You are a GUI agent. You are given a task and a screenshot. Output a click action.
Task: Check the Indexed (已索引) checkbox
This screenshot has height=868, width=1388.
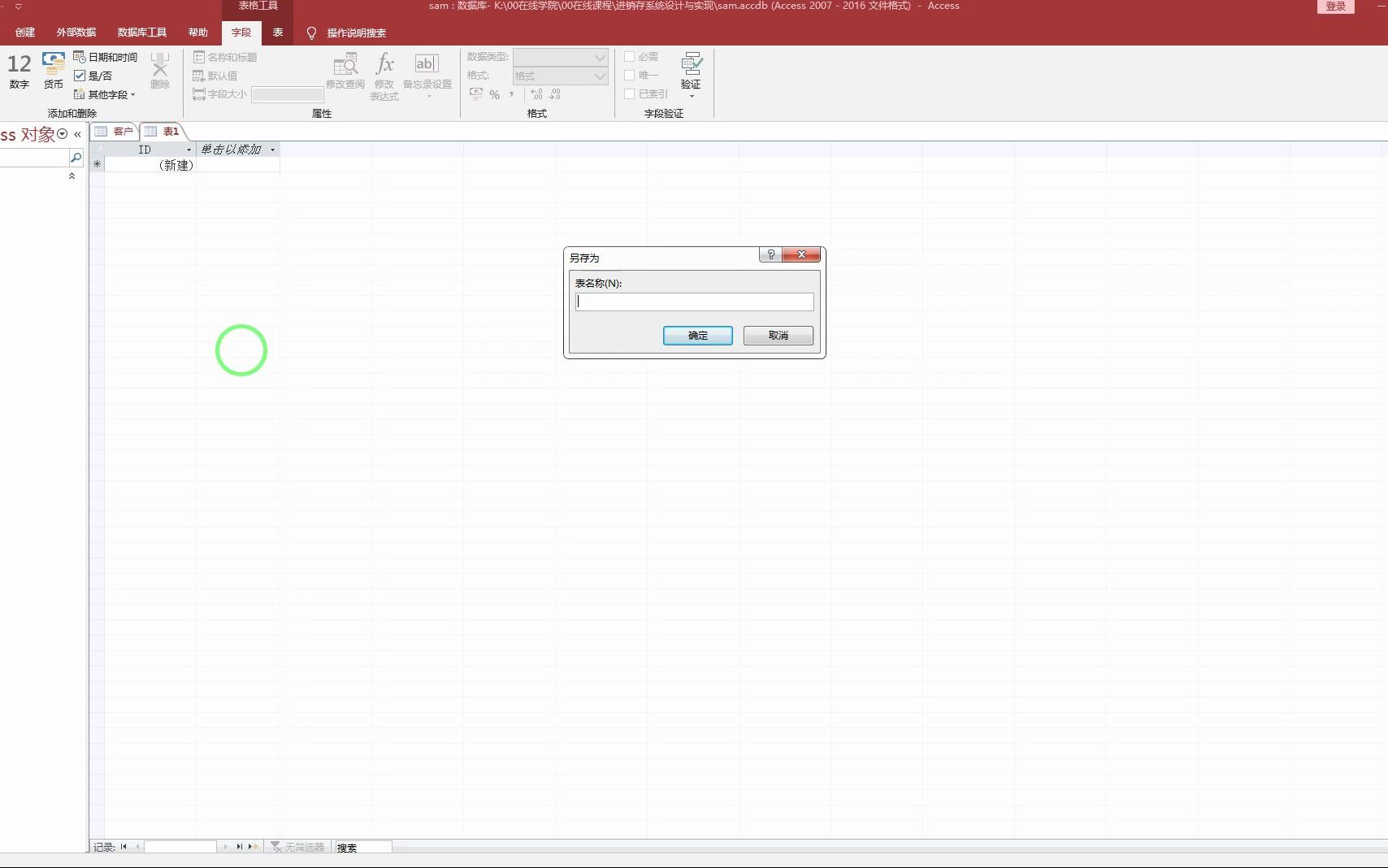(629, 93)
